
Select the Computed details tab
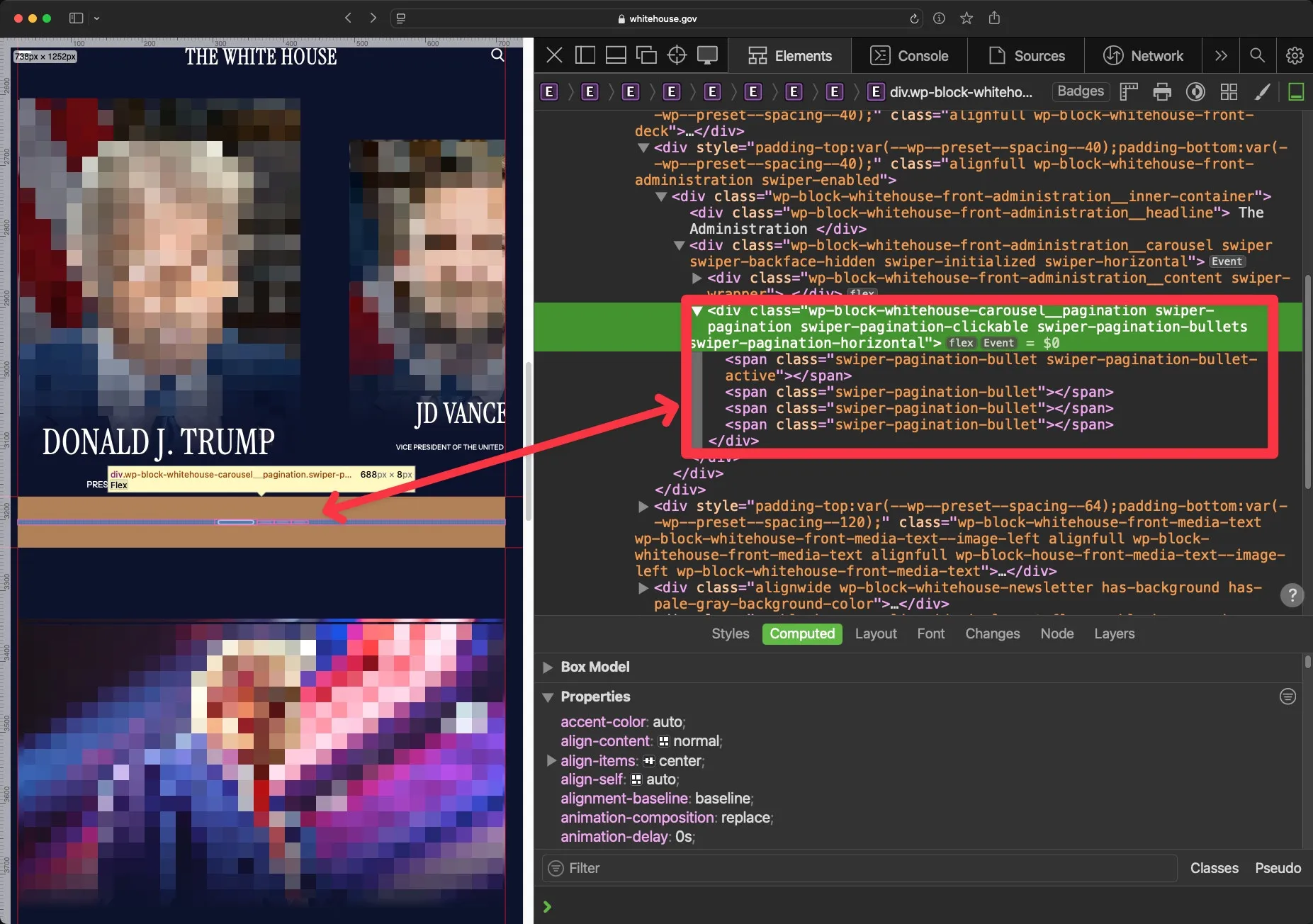802,633
